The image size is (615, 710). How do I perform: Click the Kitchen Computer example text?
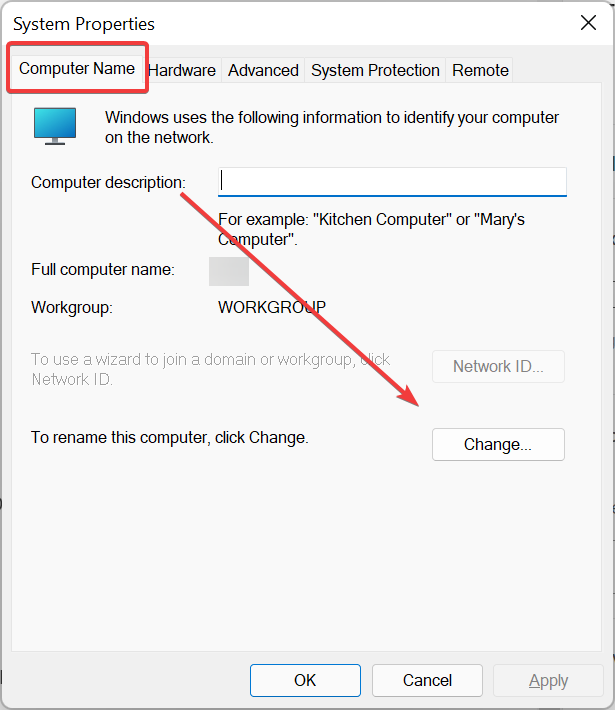tap(371, 229)
